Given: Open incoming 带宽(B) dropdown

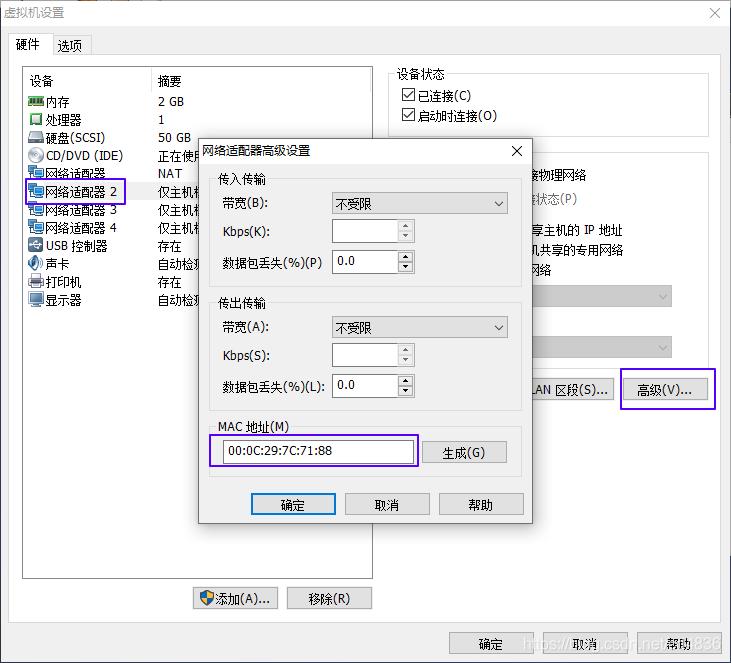Looking at the screenshot, I should pos(420,203).
